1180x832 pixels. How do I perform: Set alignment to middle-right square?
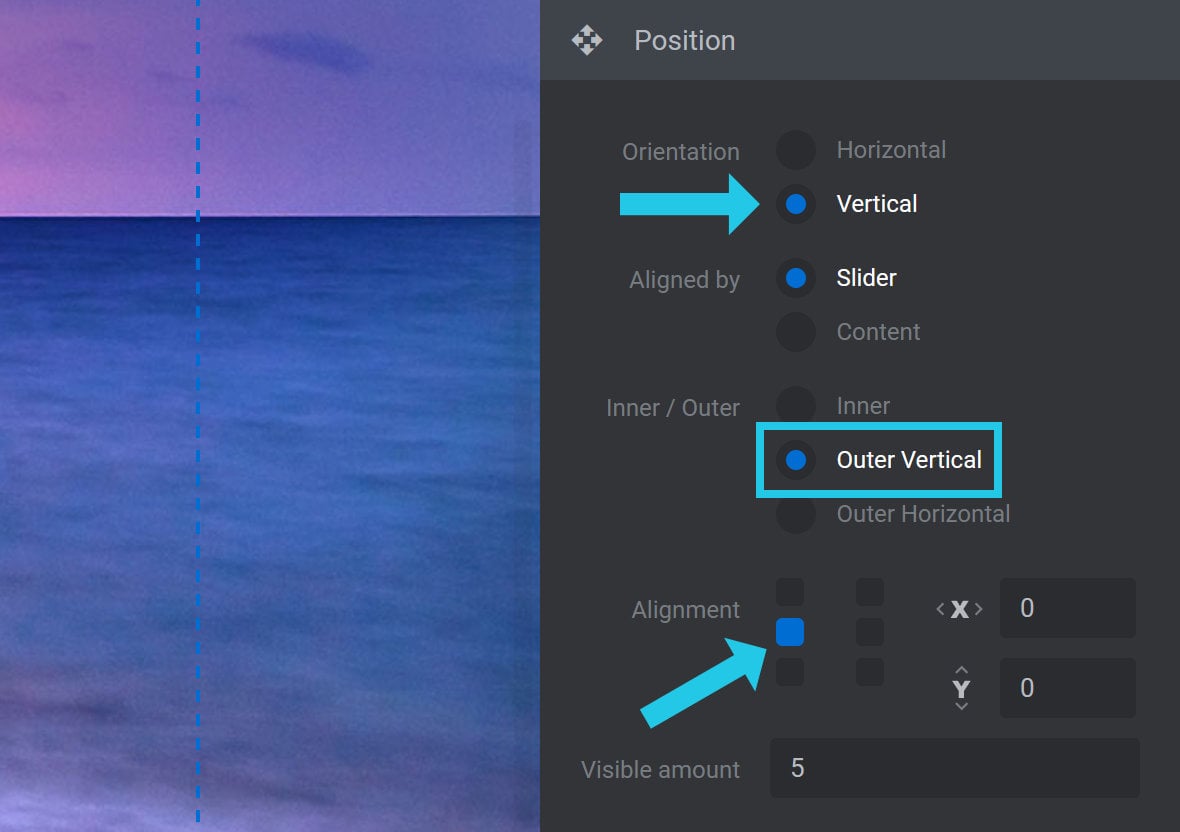click(870, 632)
